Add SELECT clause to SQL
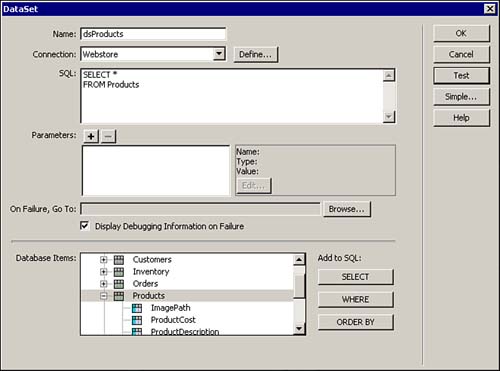 tap(356, 277)
